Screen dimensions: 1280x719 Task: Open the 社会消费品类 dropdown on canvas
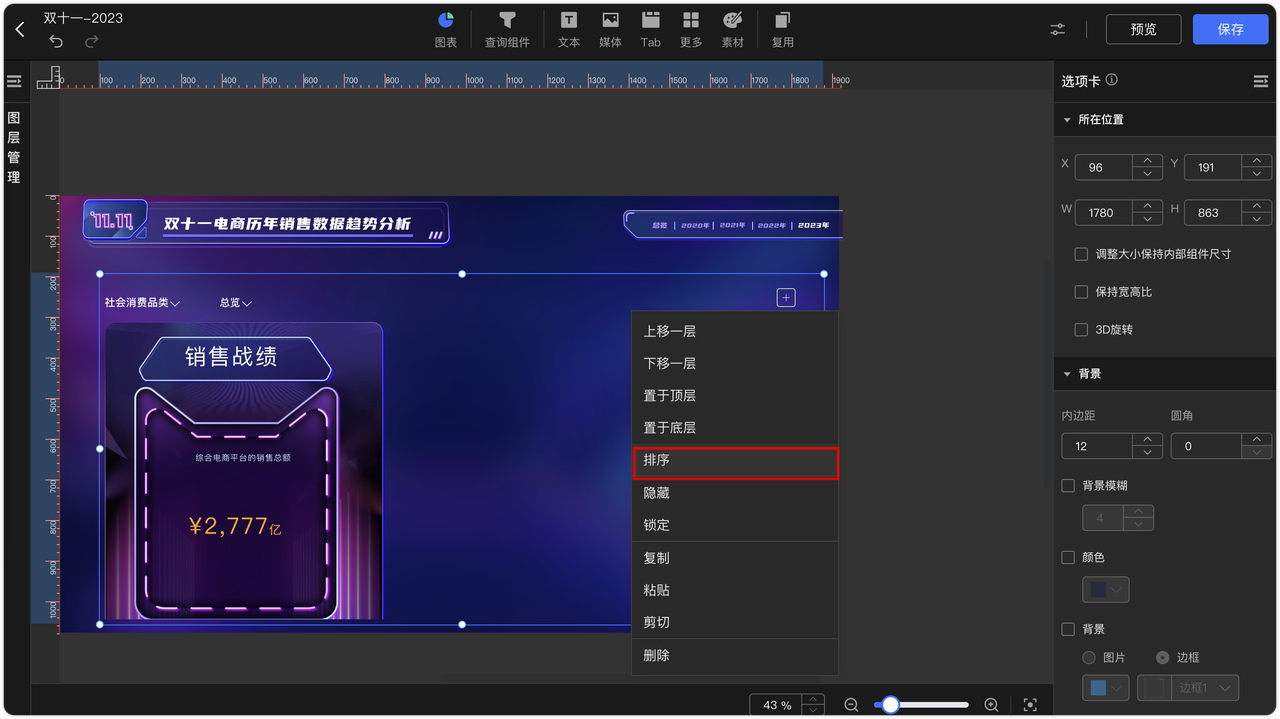click(x=140, y=301)
